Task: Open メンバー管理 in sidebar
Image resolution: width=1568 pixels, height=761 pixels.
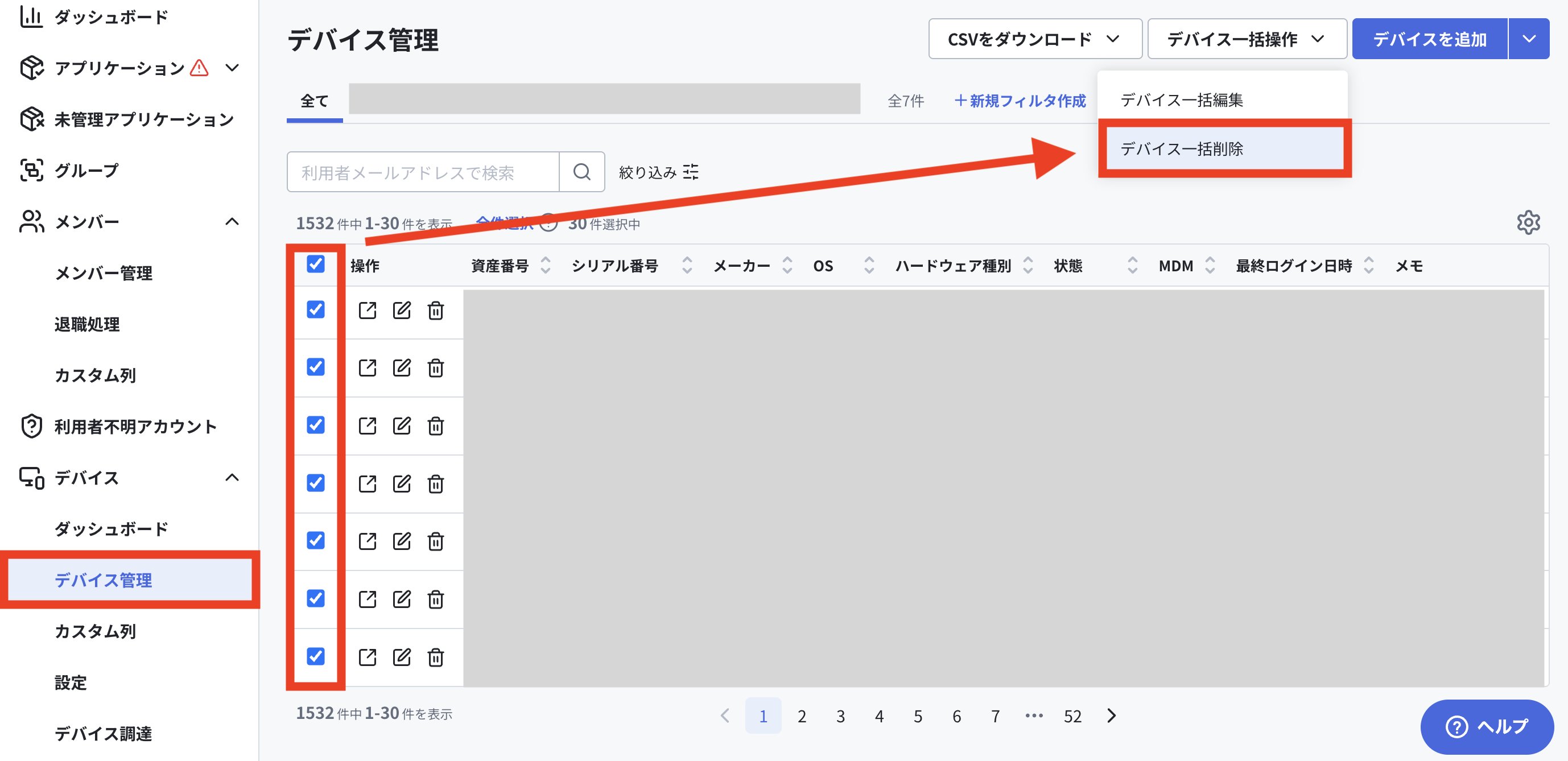Action: (103, 273)
